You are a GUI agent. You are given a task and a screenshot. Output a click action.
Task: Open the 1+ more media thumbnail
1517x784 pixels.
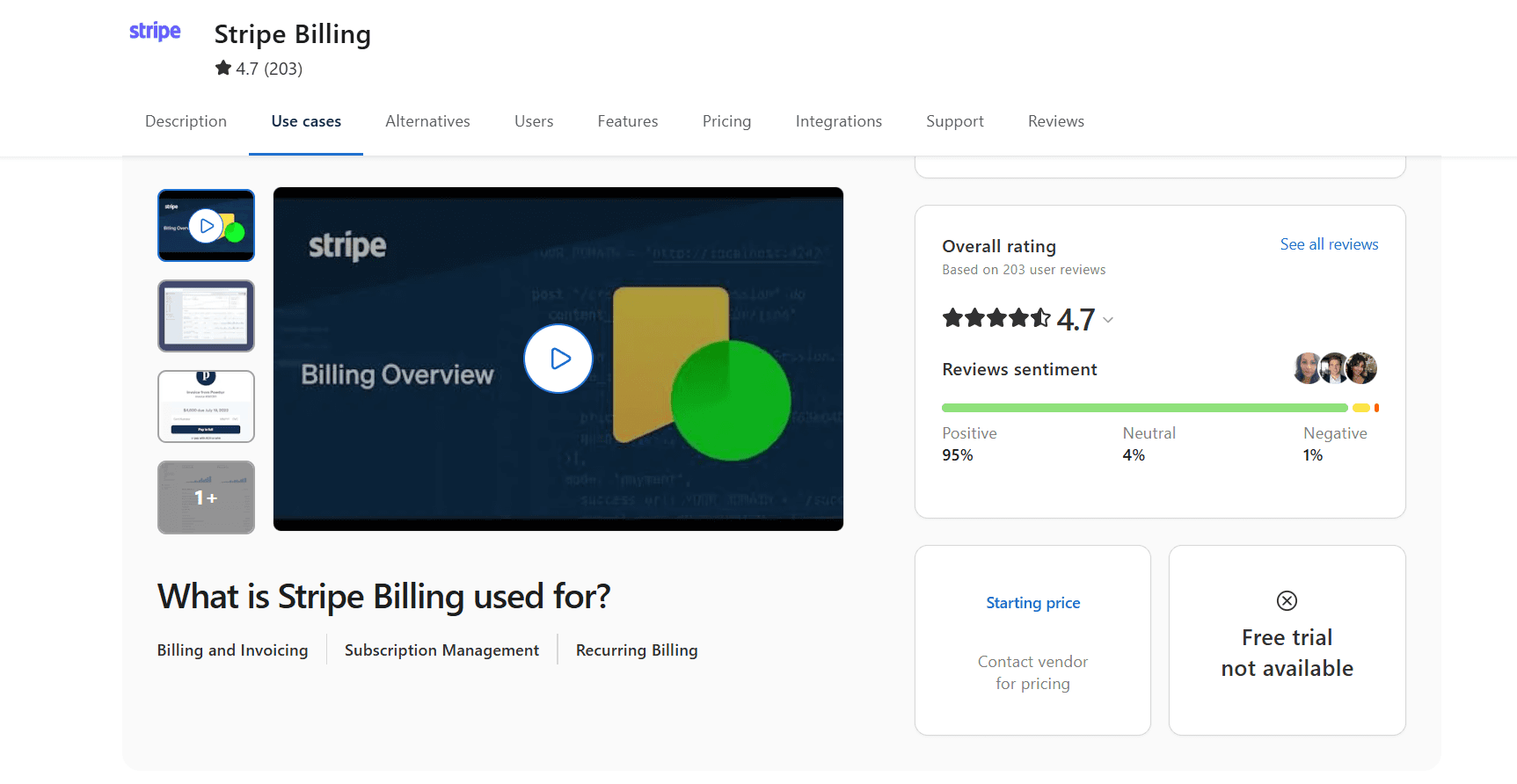pos(206,497)
